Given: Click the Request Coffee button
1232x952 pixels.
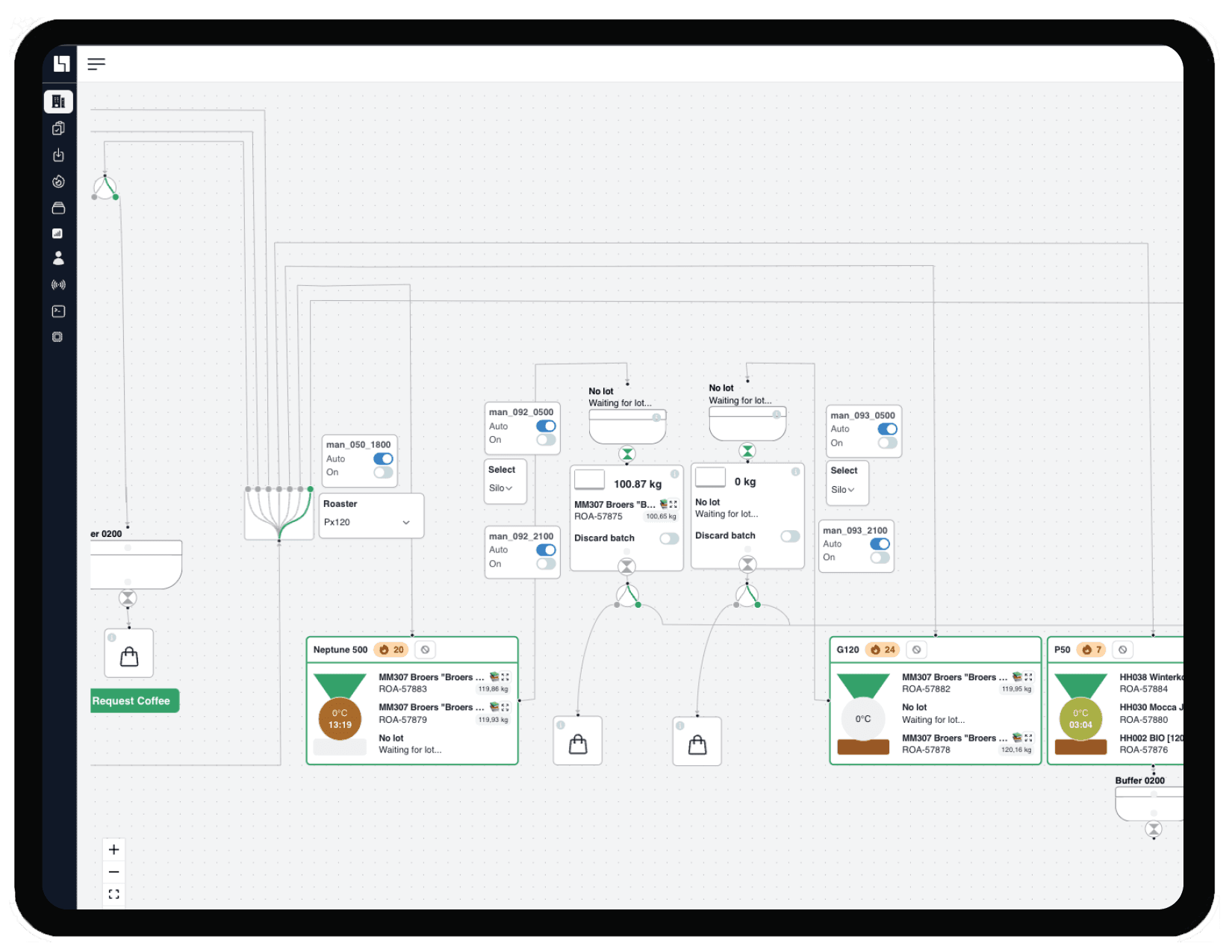Looking at the screenshot, I should (132, 700).
